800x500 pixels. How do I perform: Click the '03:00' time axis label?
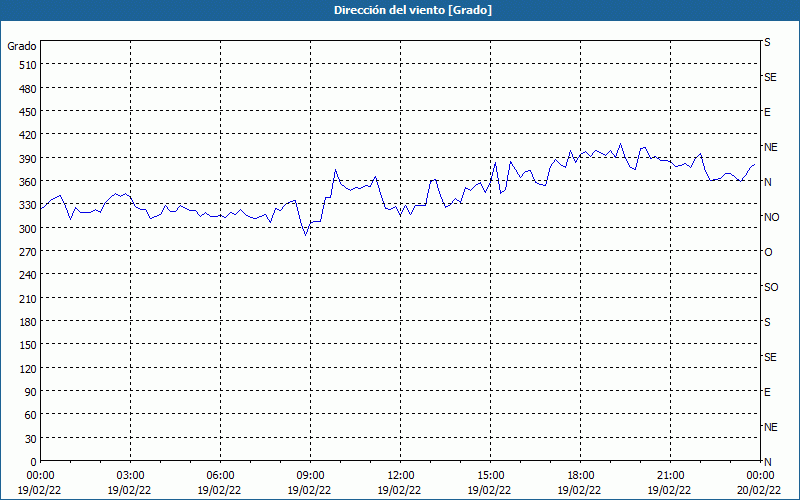131,476
